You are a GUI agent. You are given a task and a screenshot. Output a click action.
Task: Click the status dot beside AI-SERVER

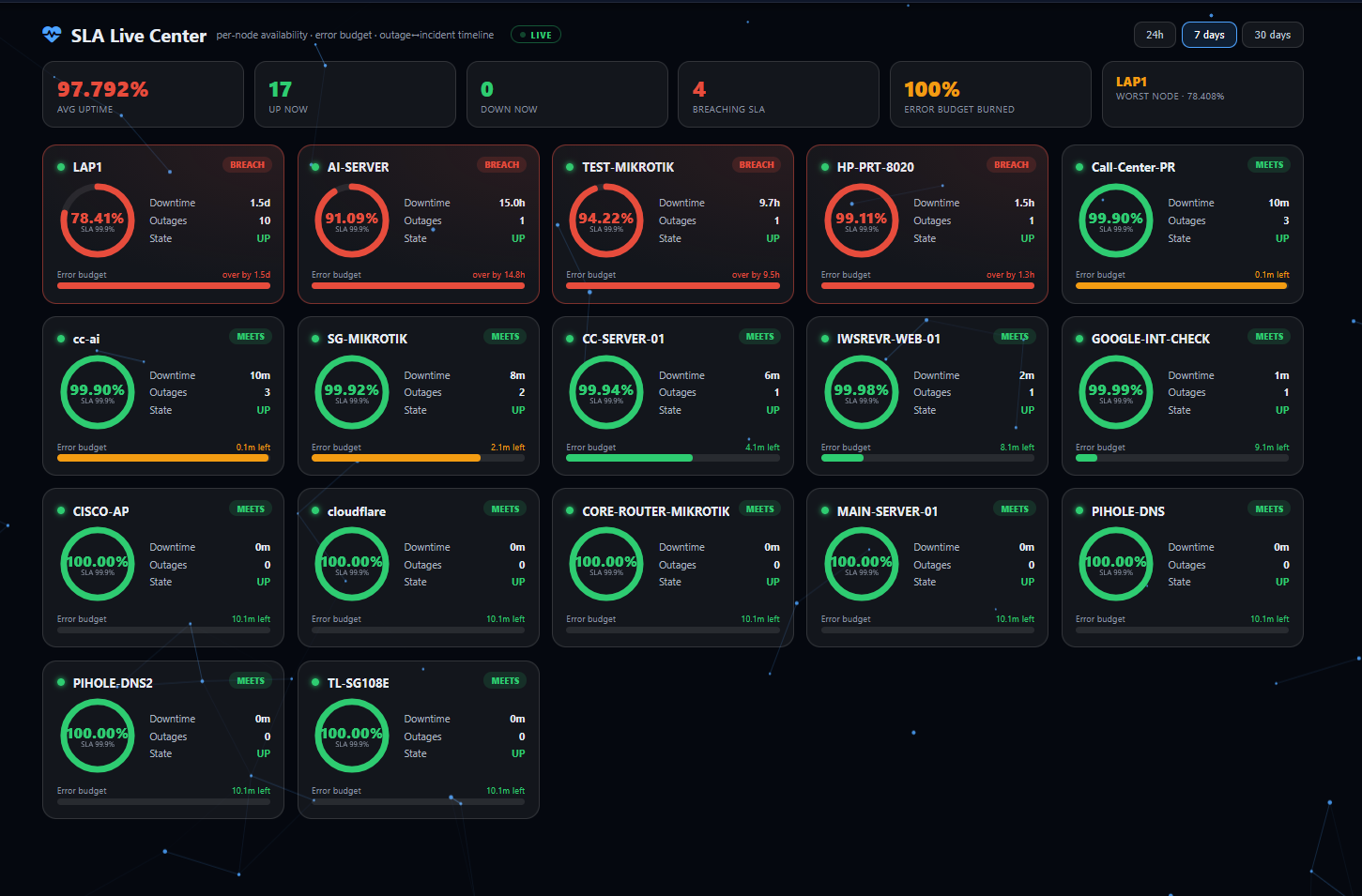[x=315, y=167]
